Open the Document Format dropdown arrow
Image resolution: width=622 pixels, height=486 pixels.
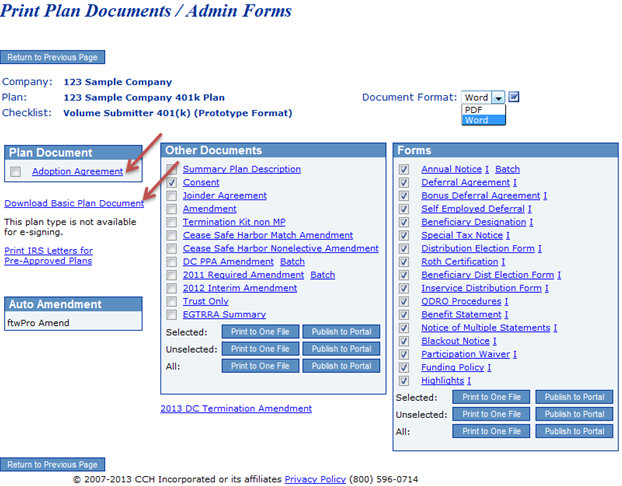498,98
